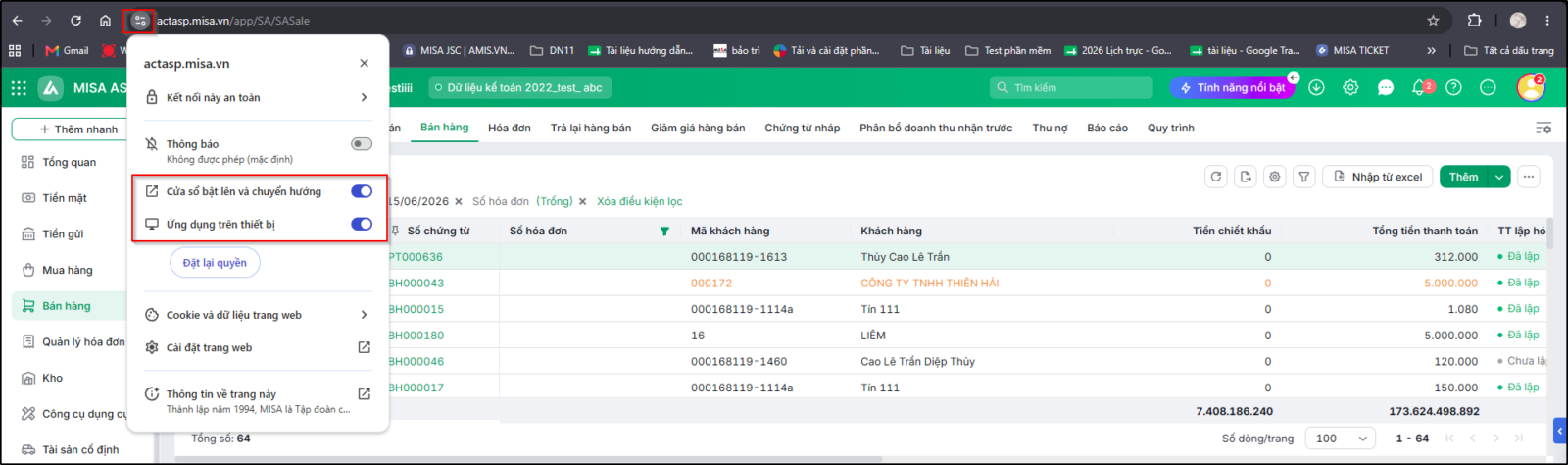Toggle Cửa sổ bật lên và chuyển hướng switch
Image resolution: width=1568 pixels, height=465 pixels.
[362, 191]
